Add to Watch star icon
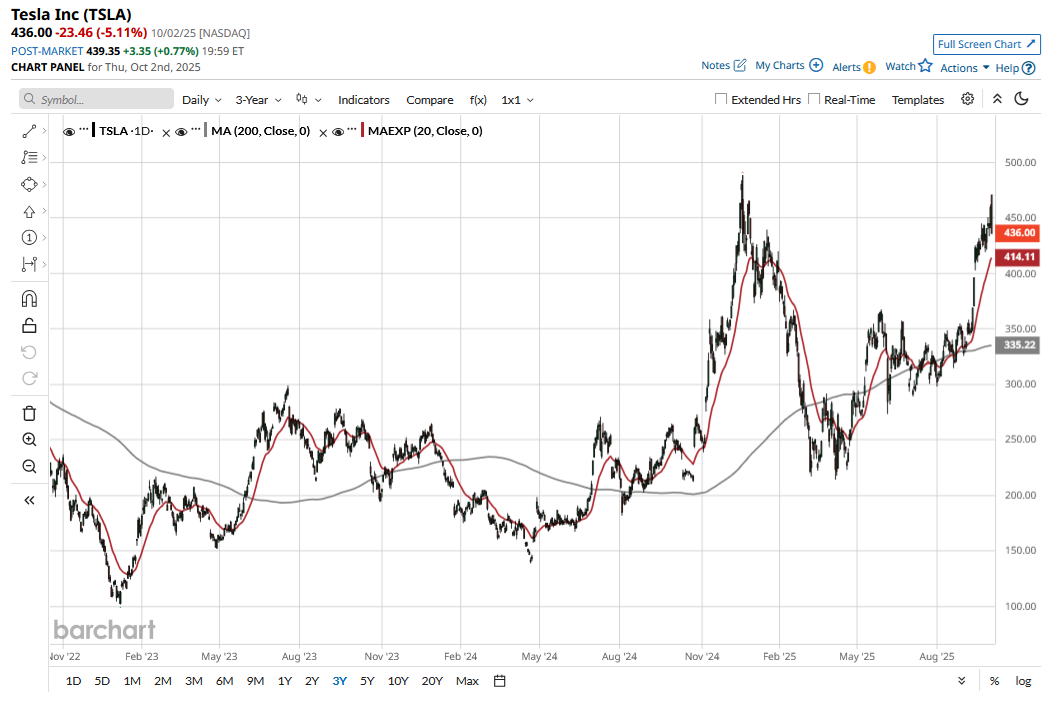Viewport: 1053px width, 709px height. tap(925, 65)
